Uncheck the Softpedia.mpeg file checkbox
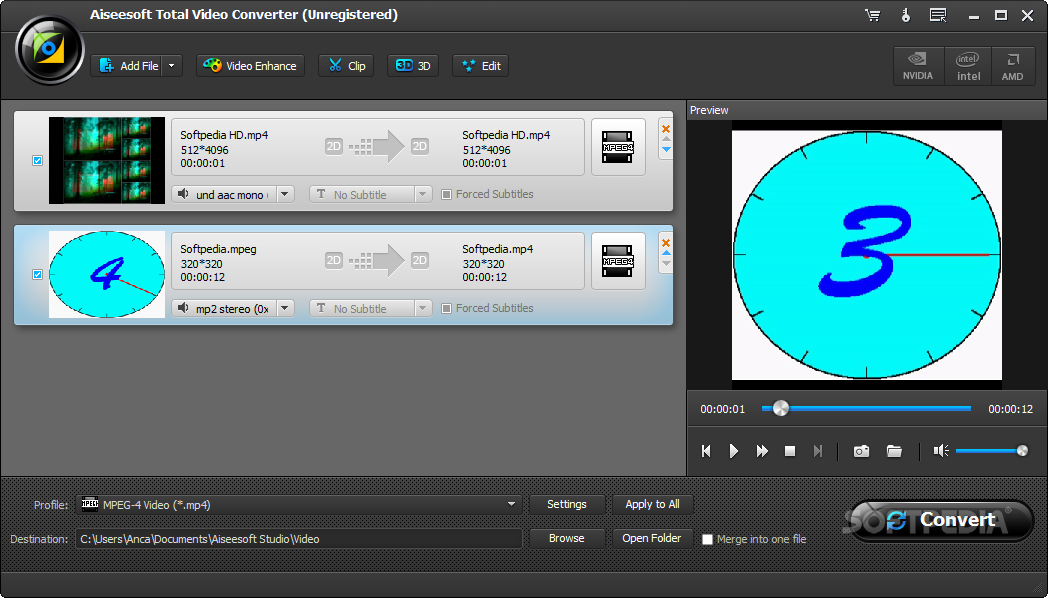Screen dimensions: 1048x598 (x=37, y=275)
